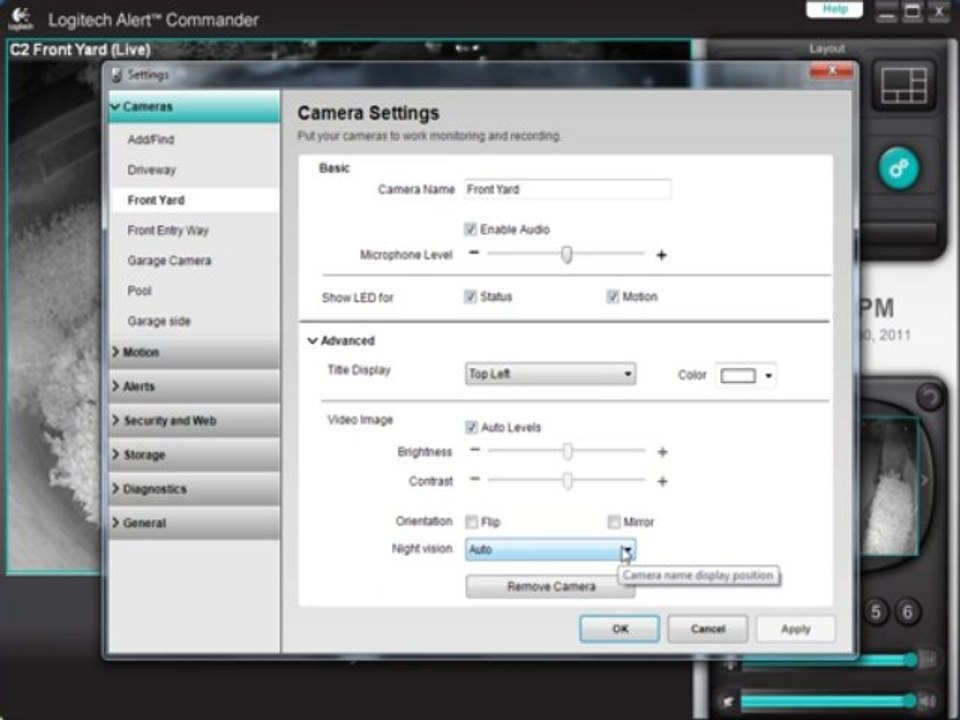The image size is (960, 720).
Task: Click the Apply button
Action: [x=795, y=629]
